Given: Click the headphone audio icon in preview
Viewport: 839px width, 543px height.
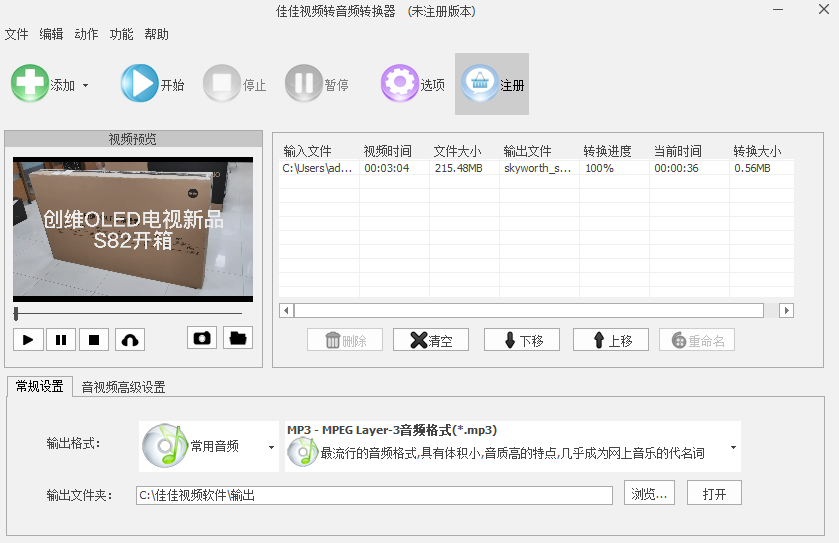Looking at the screenshot, I should (129, 340).
